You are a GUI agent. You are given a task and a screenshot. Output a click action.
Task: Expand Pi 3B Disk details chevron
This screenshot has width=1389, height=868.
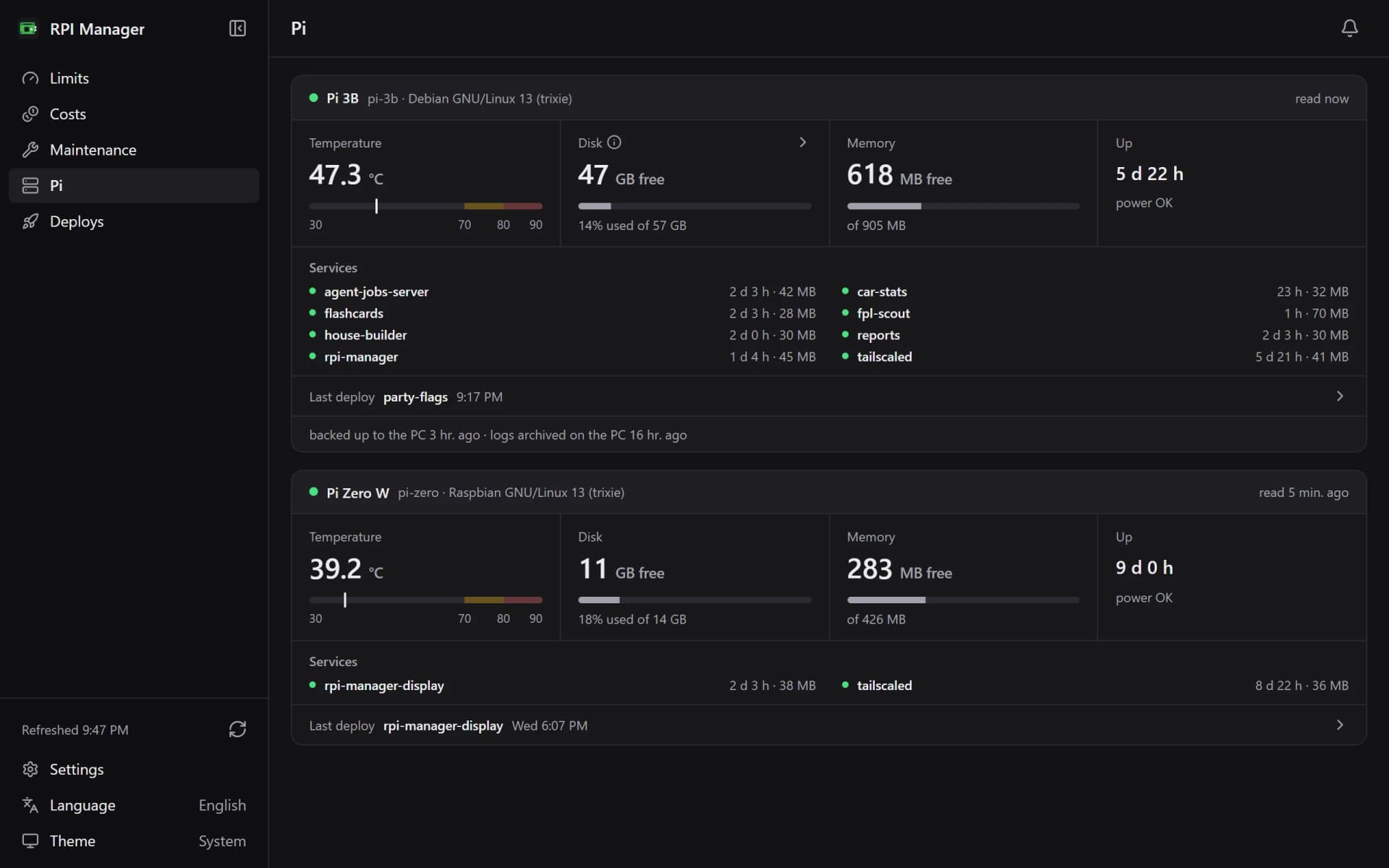pyautogui.click(x=802, y=142)
